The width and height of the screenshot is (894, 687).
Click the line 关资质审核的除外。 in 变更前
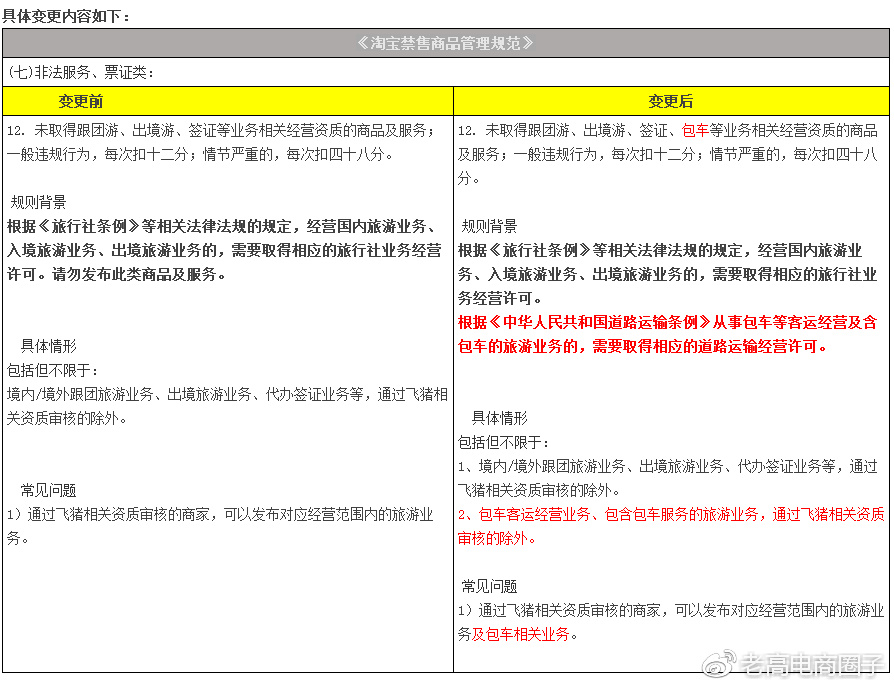point(67,418)
